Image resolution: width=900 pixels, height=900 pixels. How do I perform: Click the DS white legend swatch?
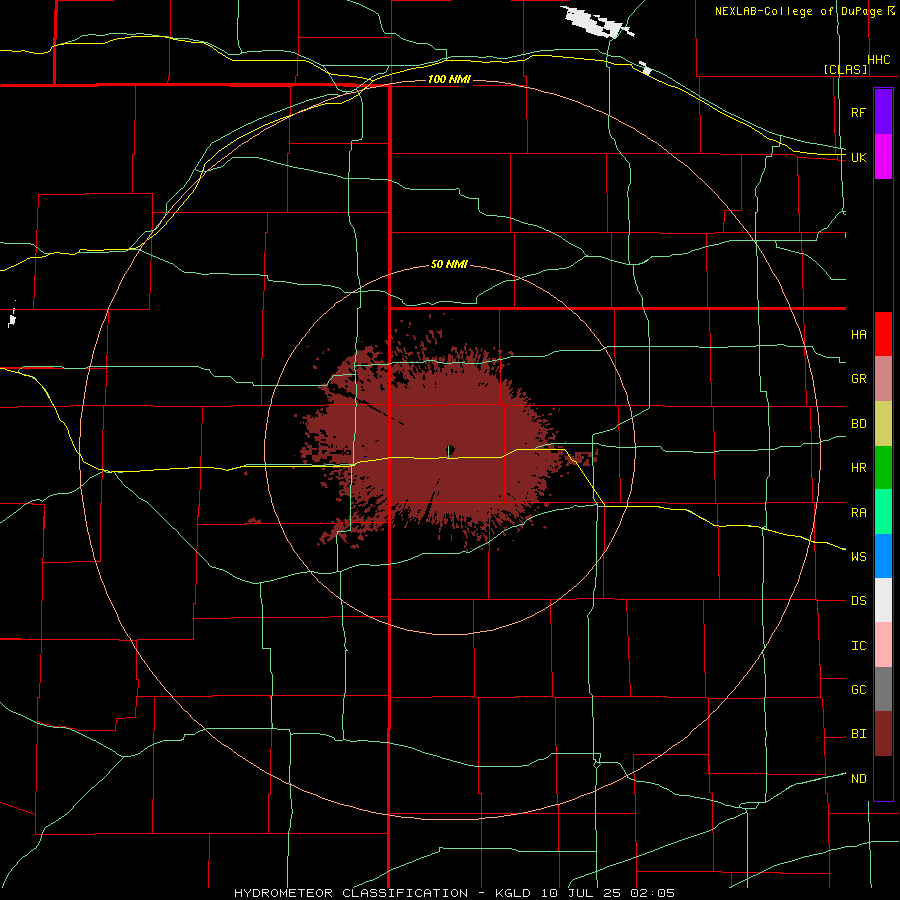883,600
